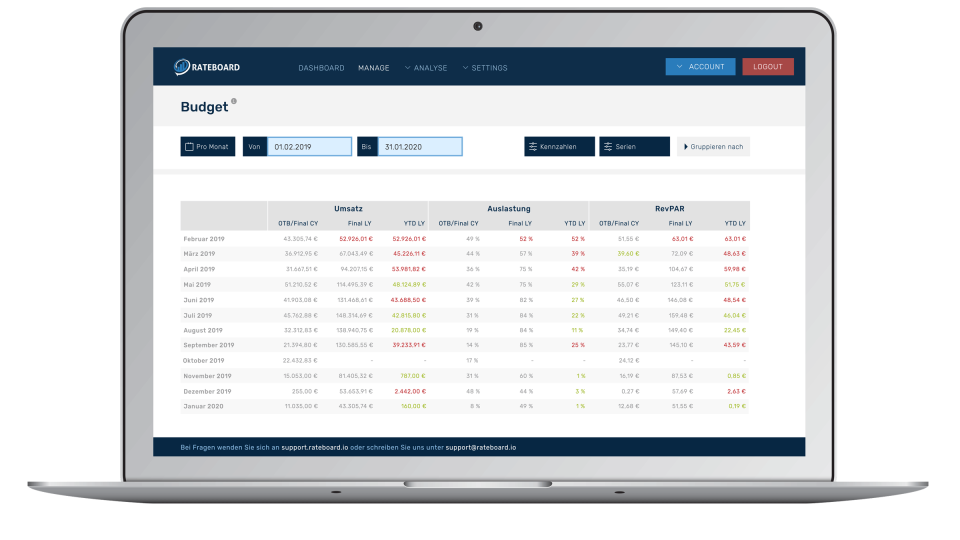Image resolution: width=960 pixels, height=540 pixels.
Task: Click the 159,48 € RevPAR value in Juli
Action: click(681, 315)
